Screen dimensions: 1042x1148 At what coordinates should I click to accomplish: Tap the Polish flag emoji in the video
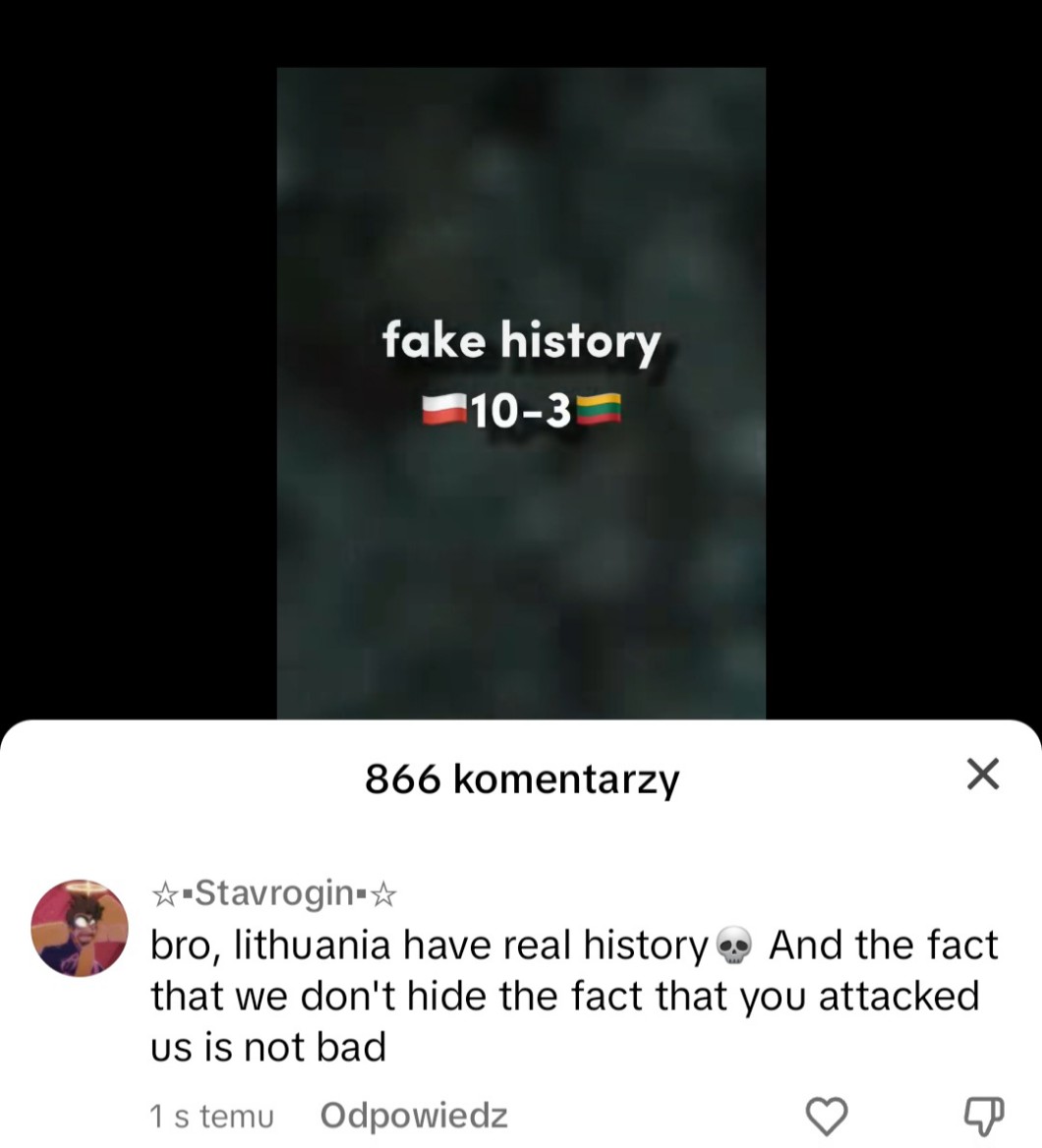pyautogui.click(x=444, y=412)
